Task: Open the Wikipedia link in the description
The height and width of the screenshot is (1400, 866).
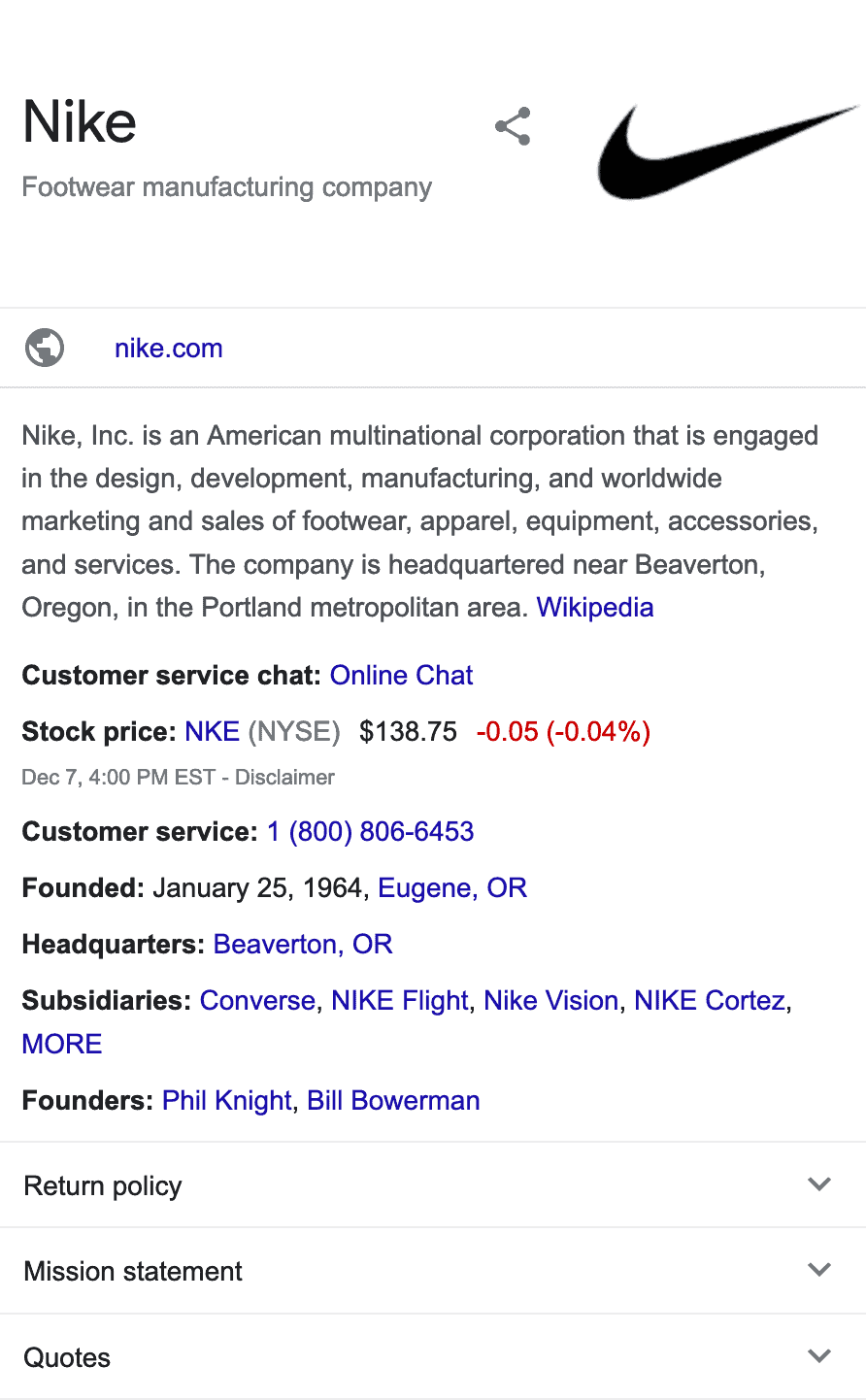Action: tap(594, 607)
